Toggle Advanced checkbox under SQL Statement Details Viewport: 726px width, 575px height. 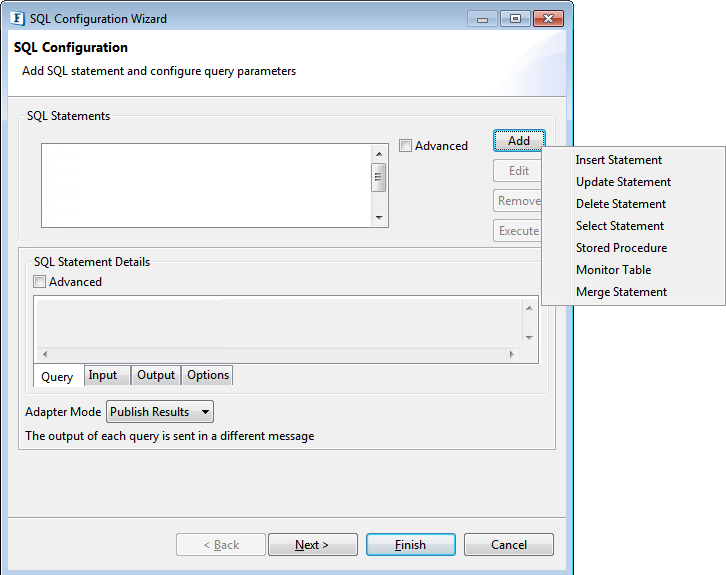[x=40, y=282]
